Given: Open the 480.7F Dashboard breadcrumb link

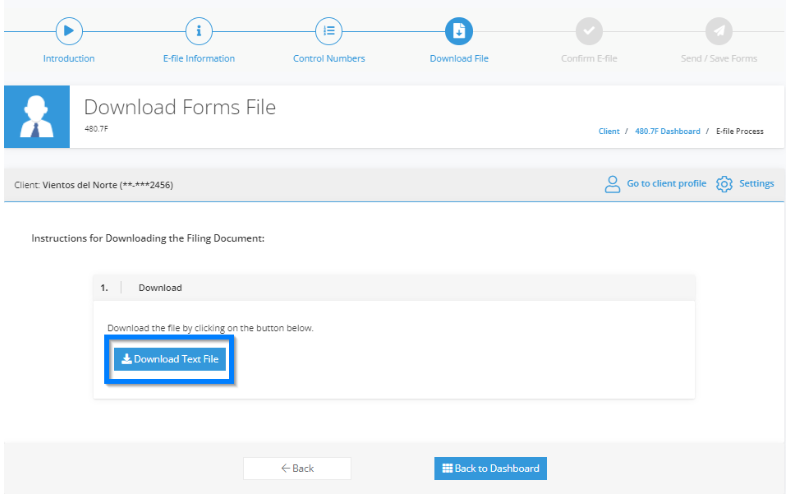Looking at the screenshot, I should click(x=667, y=131).
